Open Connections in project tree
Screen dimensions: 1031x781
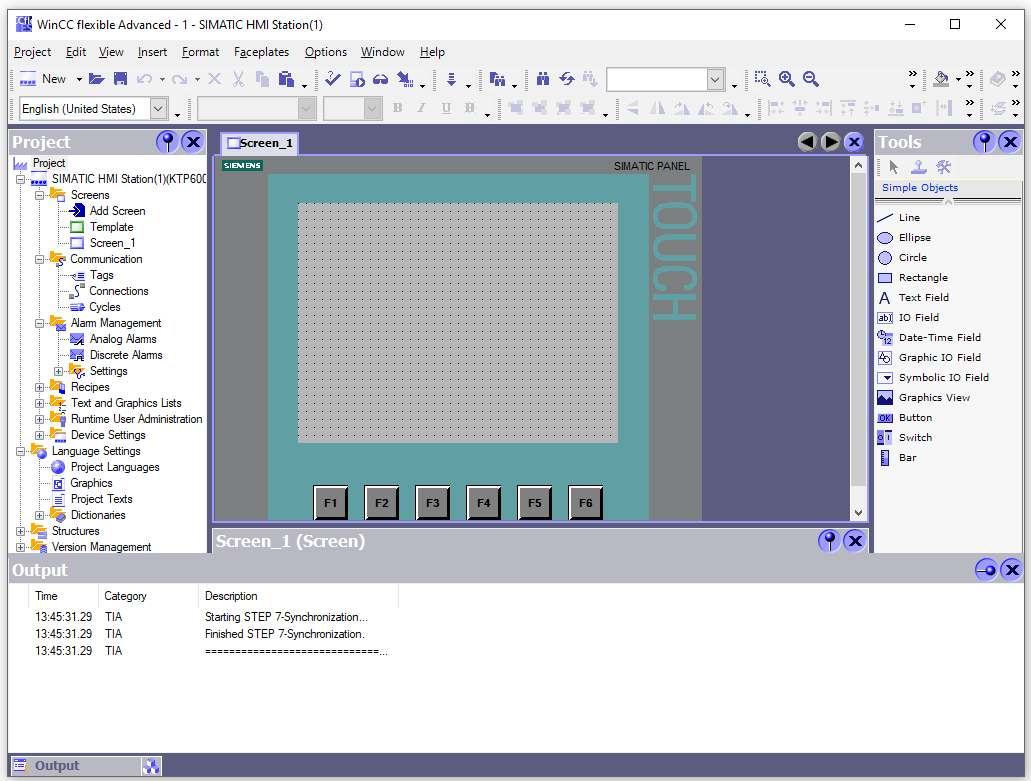click(x=118, y=291)
